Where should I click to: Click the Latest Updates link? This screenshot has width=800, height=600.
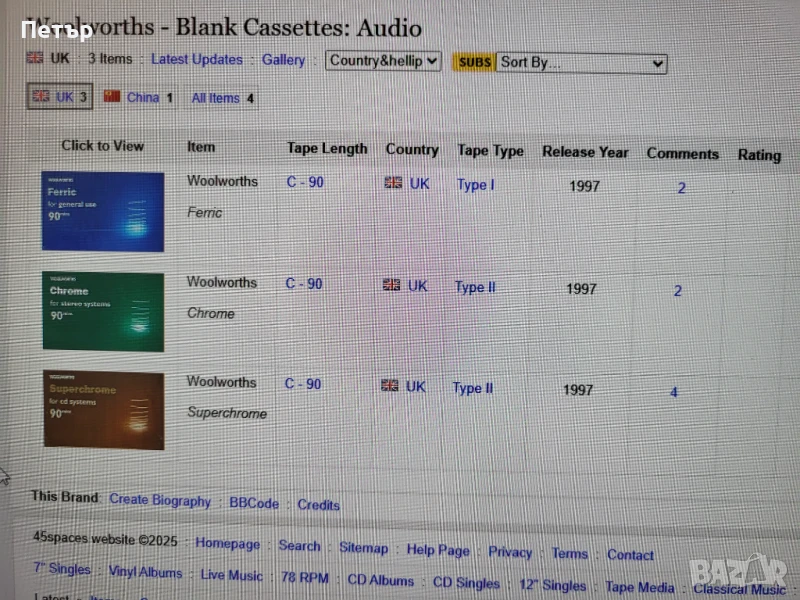(x=196, y=59)
